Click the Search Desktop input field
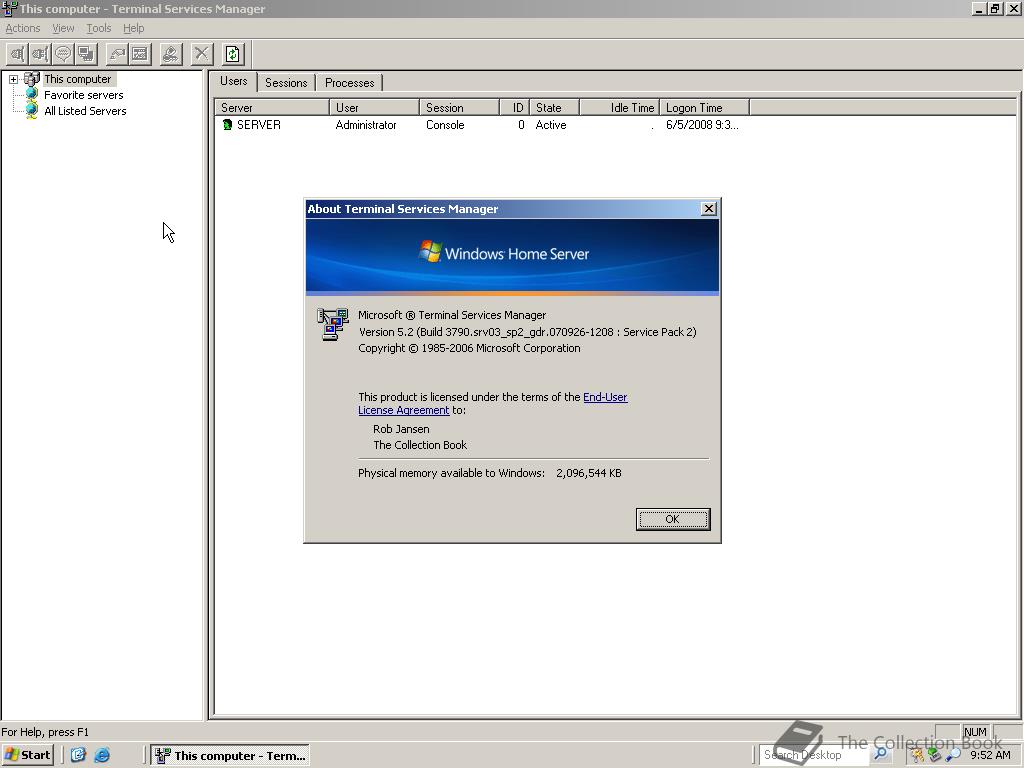Viewport: 1024px width, 768px height. (814, 755)
